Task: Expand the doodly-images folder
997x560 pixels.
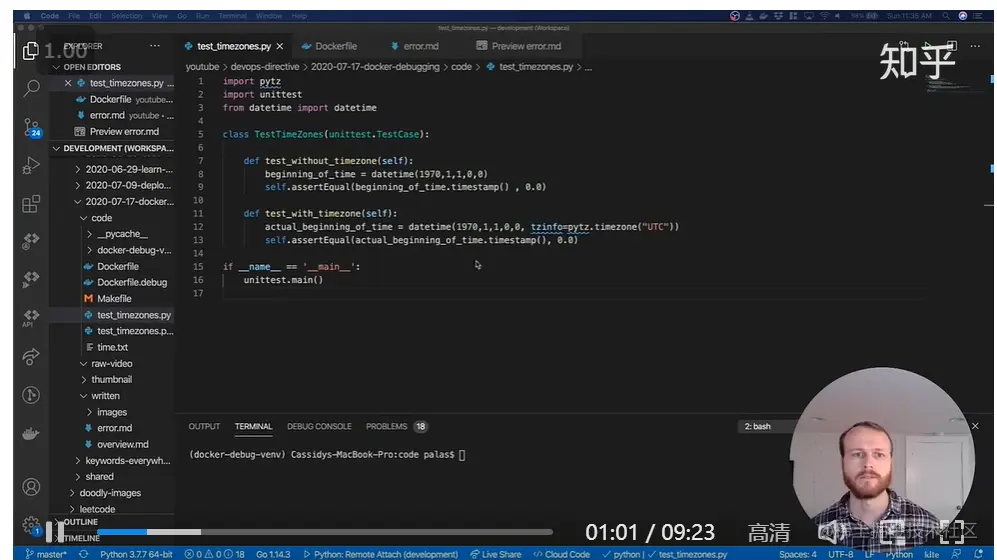Action: click(110, 493)
